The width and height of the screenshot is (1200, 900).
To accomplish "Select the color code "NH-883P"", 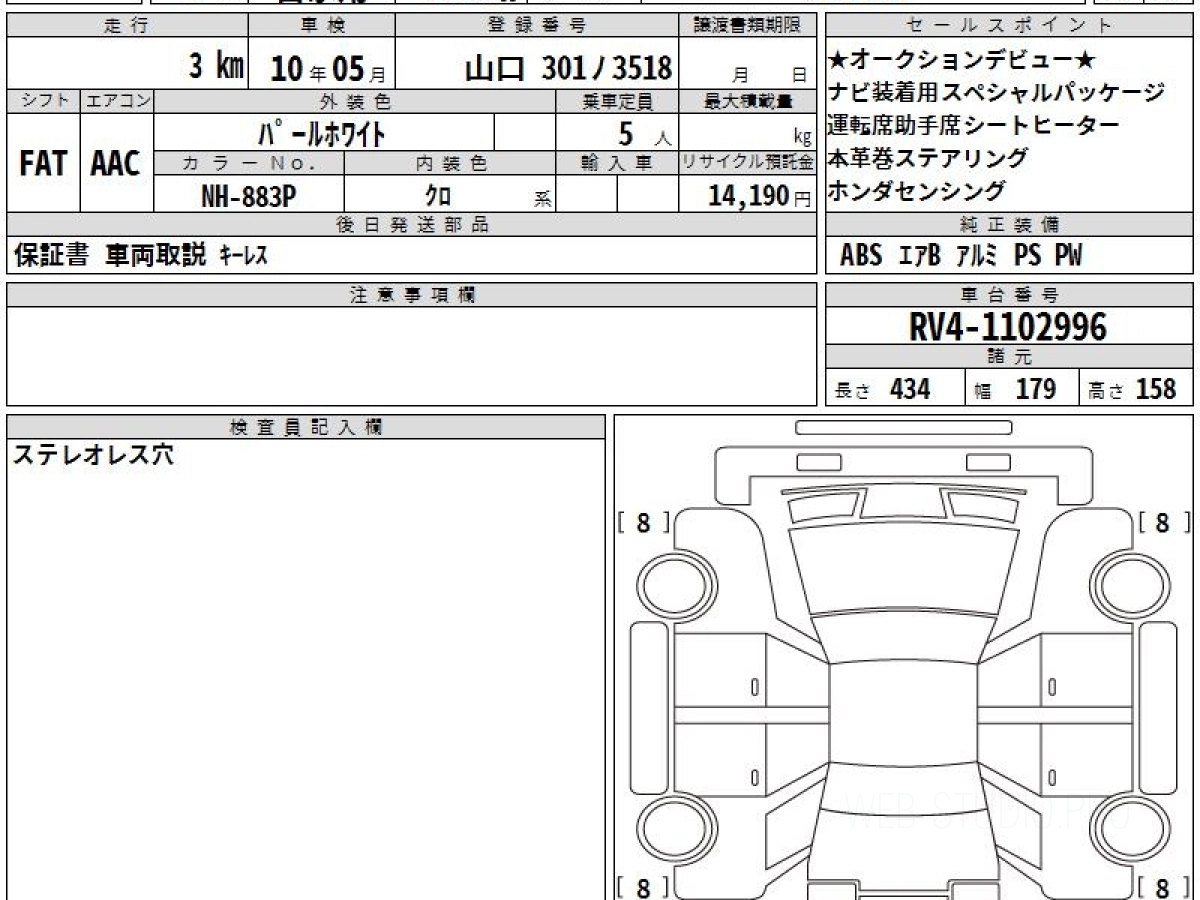I will pos(249,195).
